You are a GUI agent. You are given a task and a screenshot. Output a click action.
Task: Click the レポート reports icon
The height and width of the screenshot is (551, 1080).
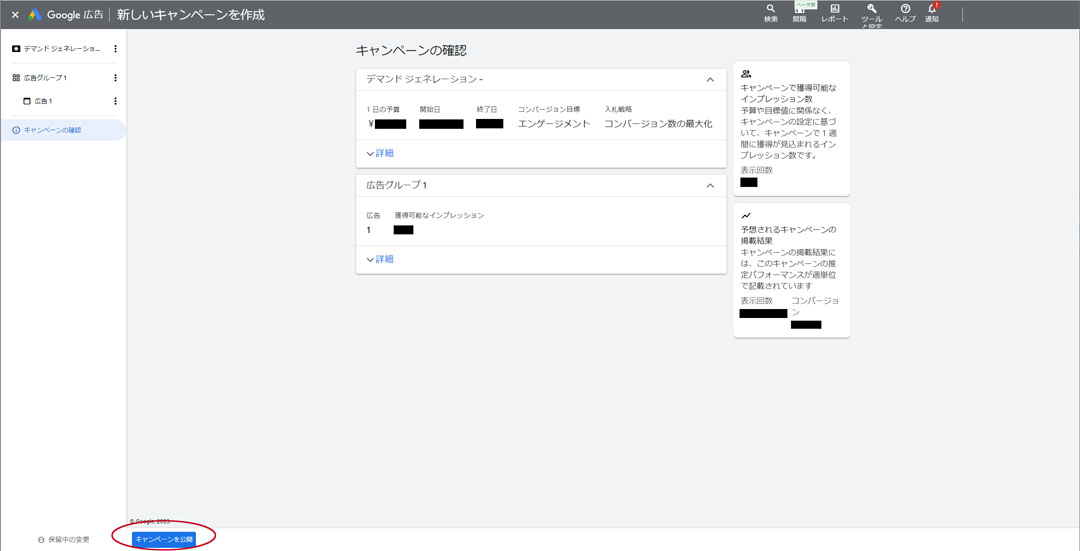pos(834,12)
